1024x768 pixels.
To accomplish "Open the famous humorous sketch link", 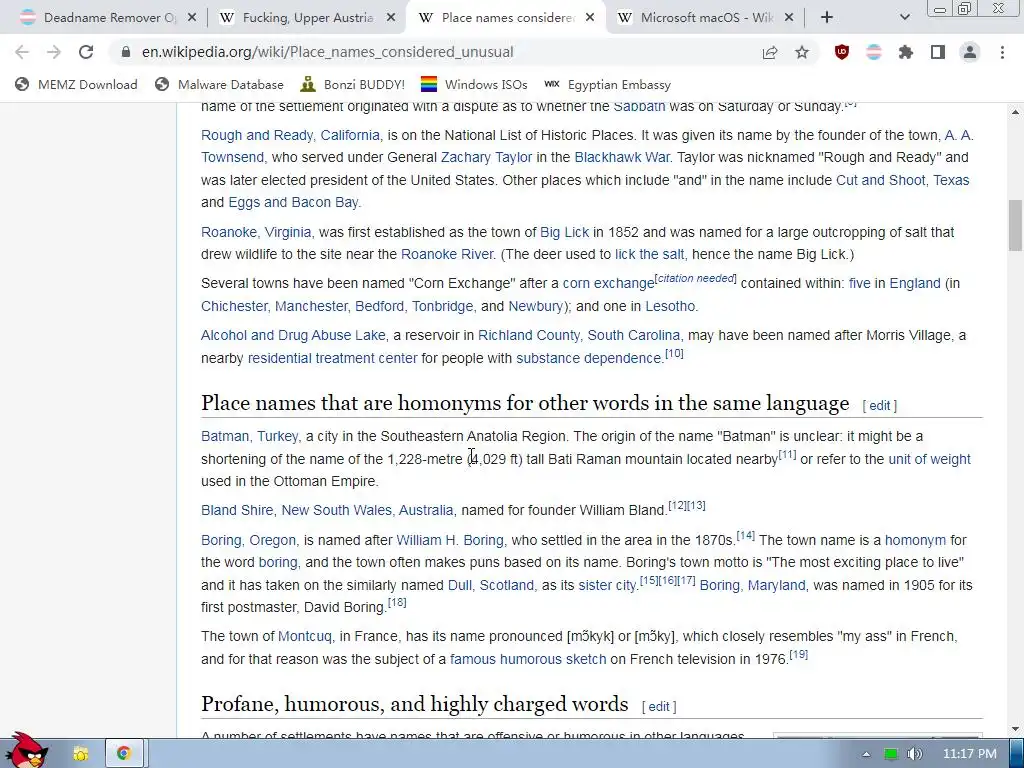I will (528, 660).
